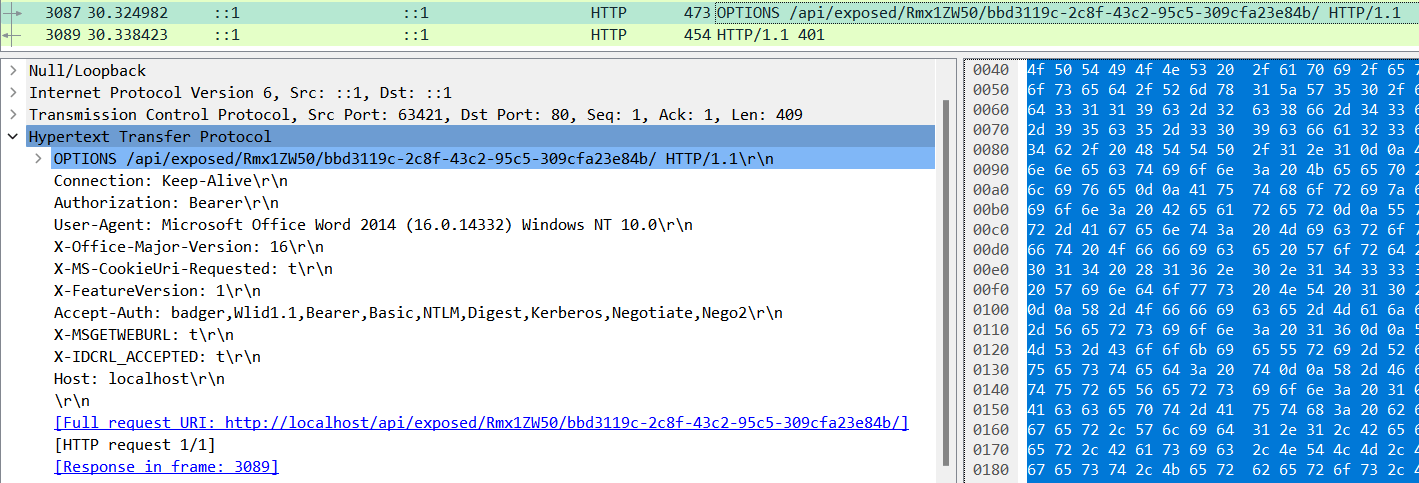Viewport: 1419px width, 483px height.
Task: Select the Host: localhost line
Action: [x=142, y=379]
